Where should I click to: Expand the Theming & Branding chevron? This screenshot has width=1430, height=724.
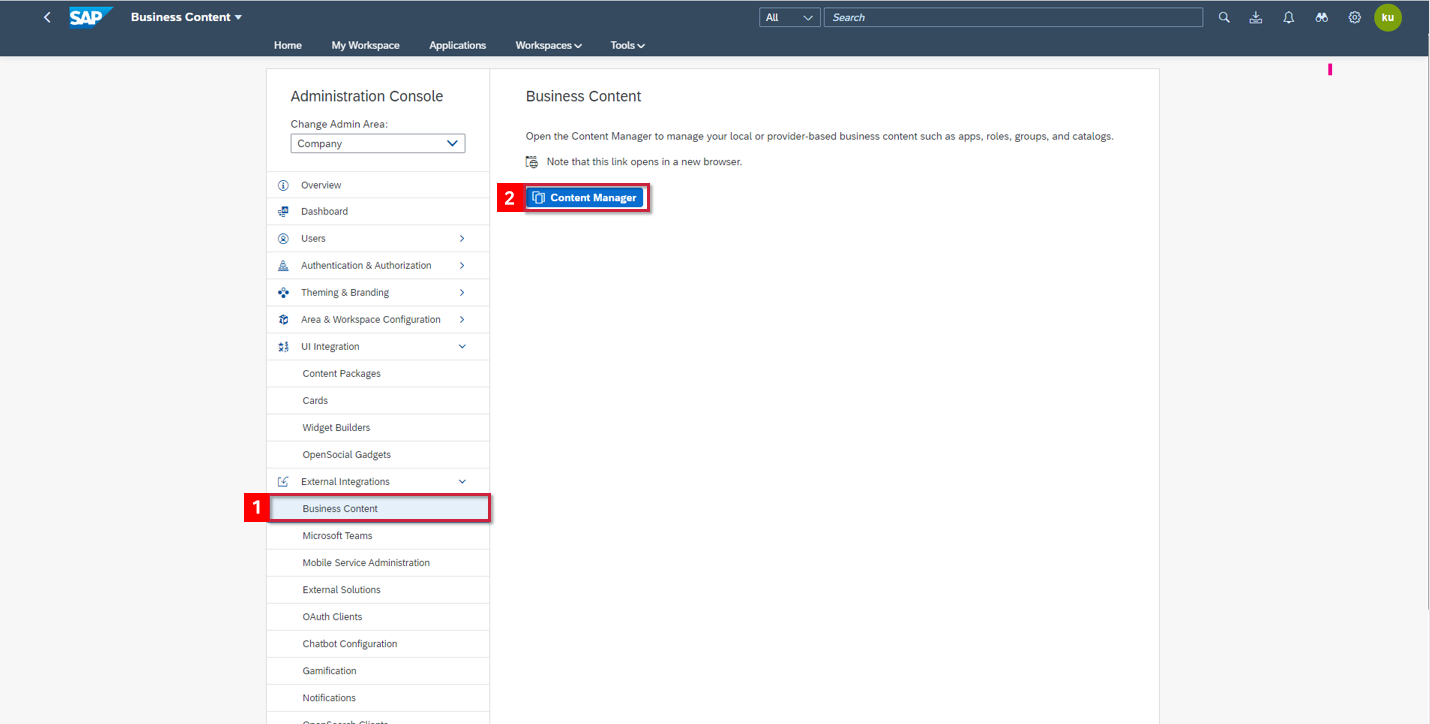462,293
